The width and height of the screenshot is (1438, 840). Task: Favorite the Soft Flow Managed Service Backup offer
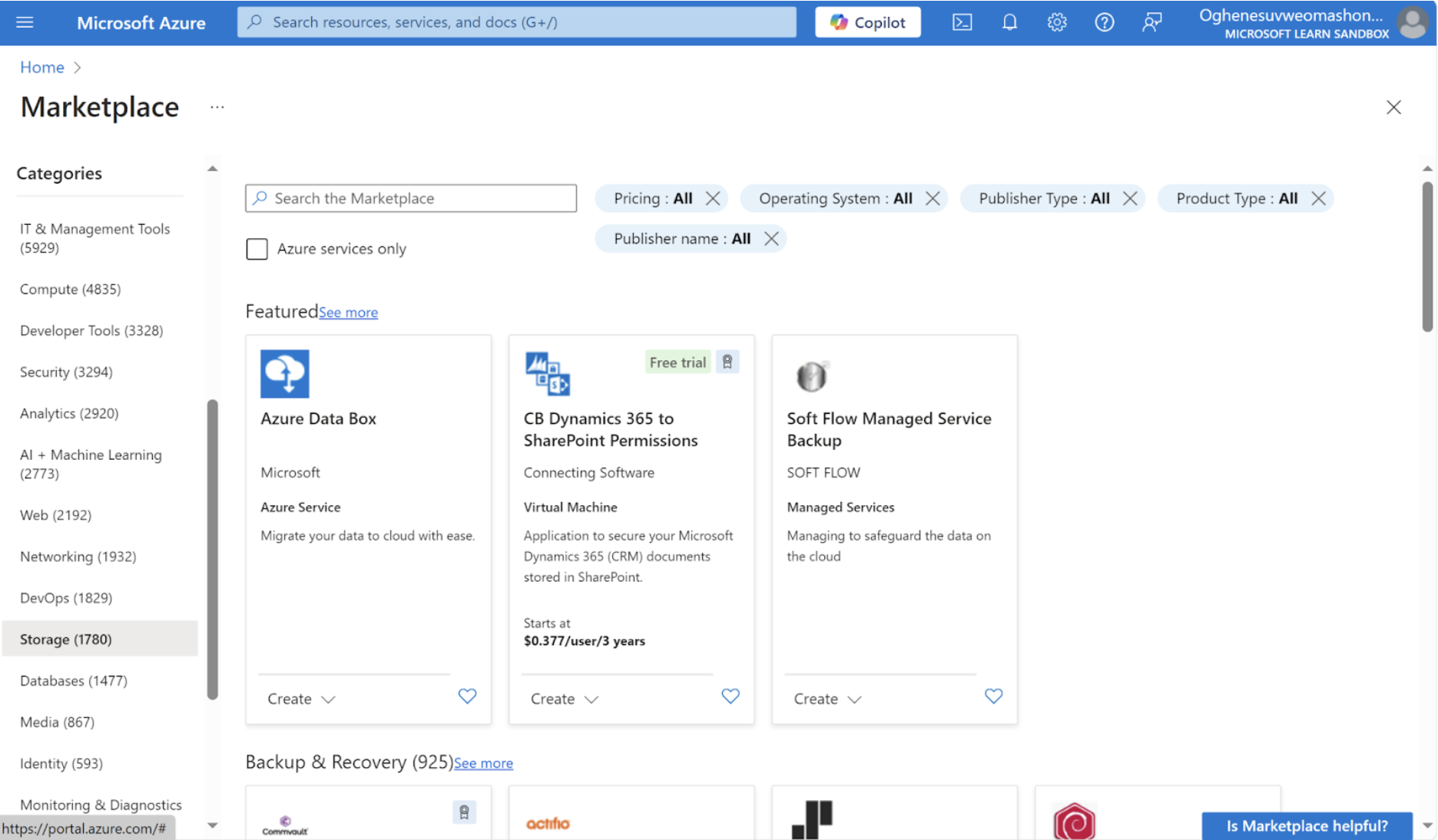coord(993,696)
